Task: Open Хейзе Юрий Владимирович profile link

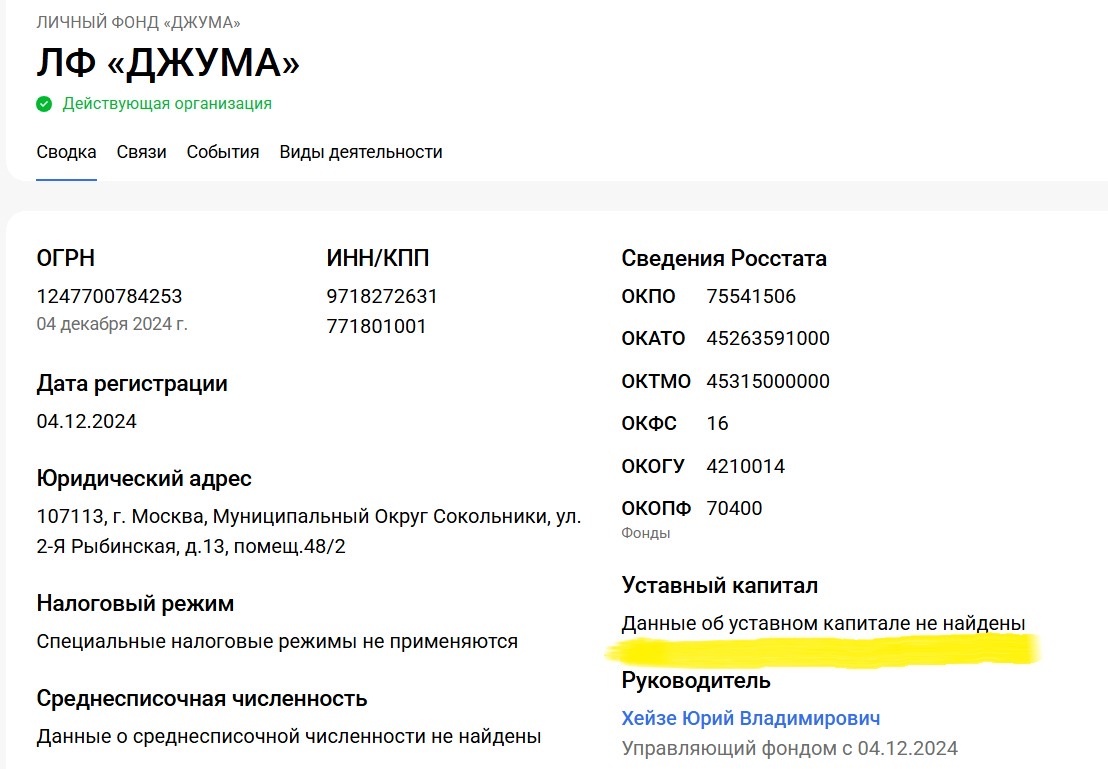Action: click(751, 718)
